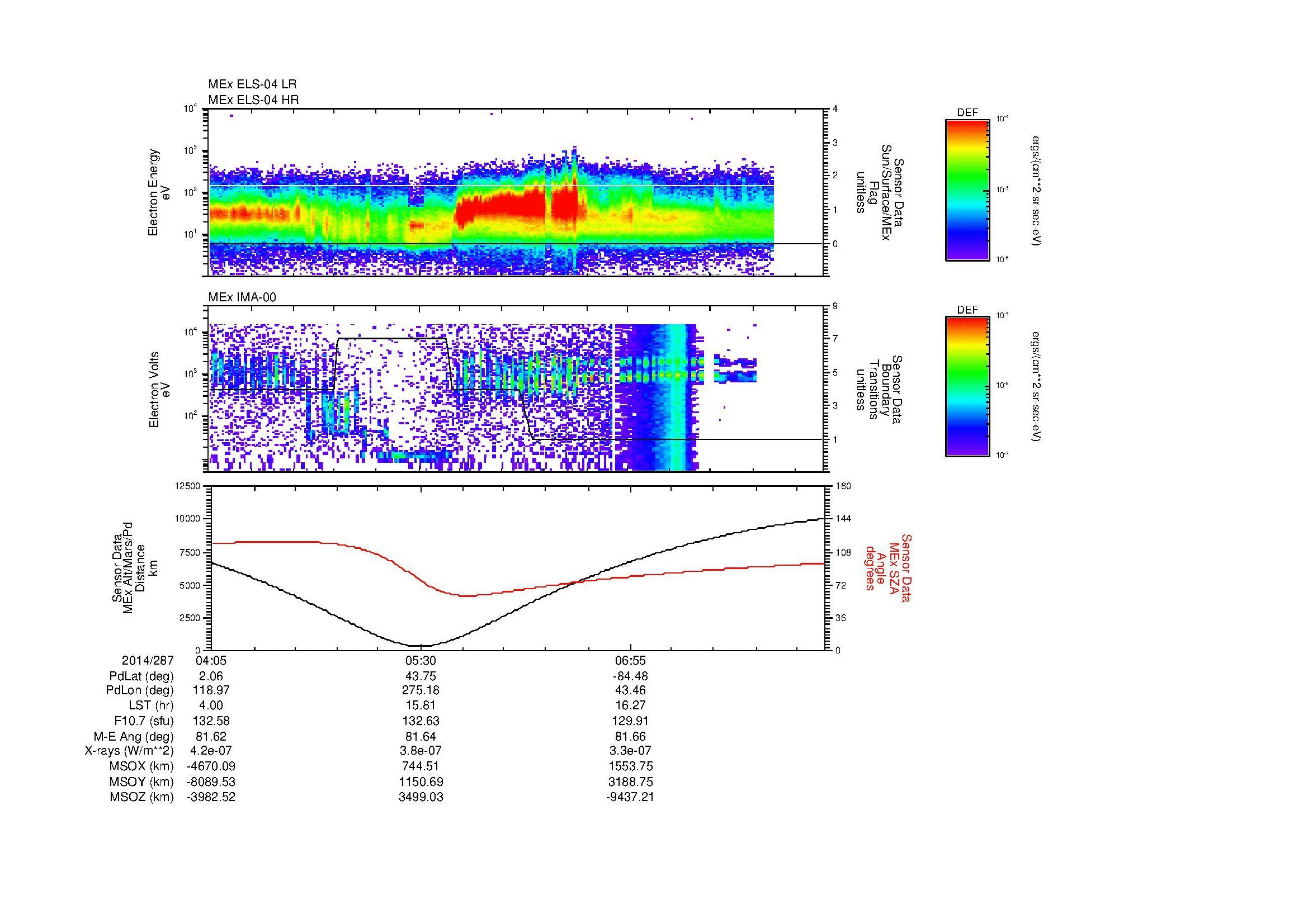1308x924 pixels.
Task: Click the MSOY value '1150.69'
Action: 421,781
